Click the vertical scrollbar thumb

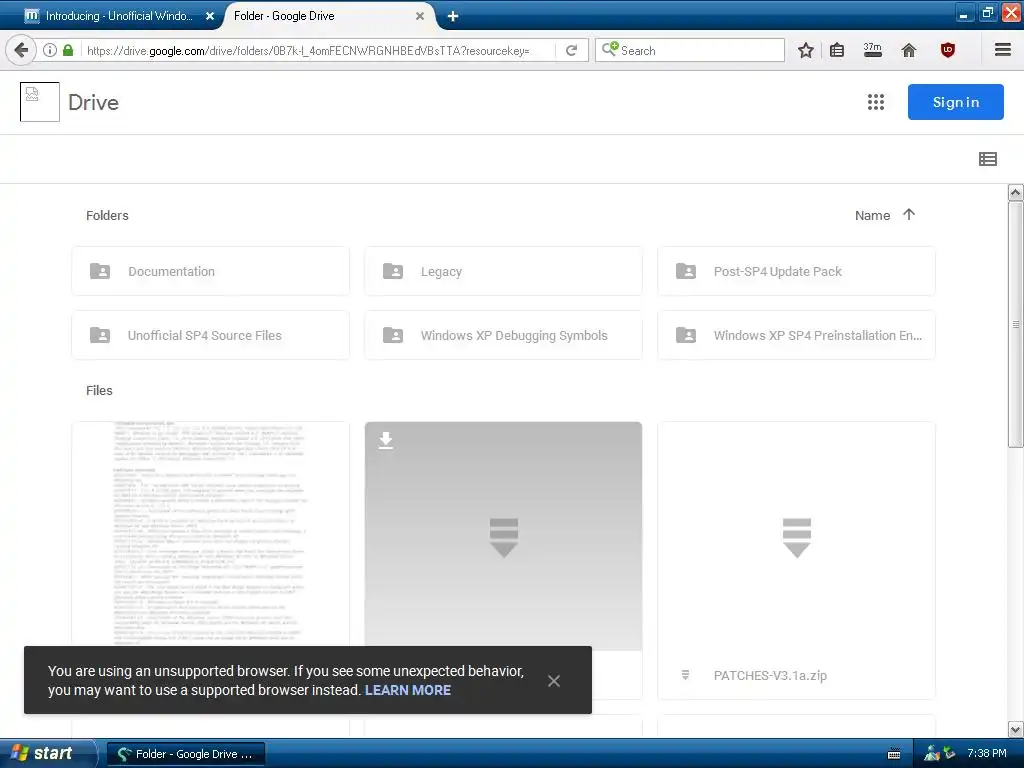[1015, 324]
